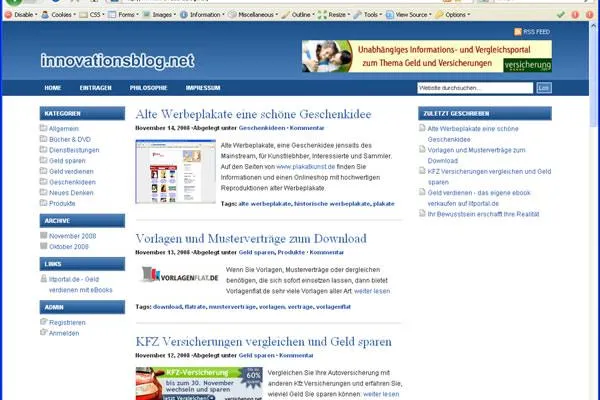The image size is (600, 400).
Task: Open recent post Ihr Bewusstsein erschafft
Action: tap(483, 214)
